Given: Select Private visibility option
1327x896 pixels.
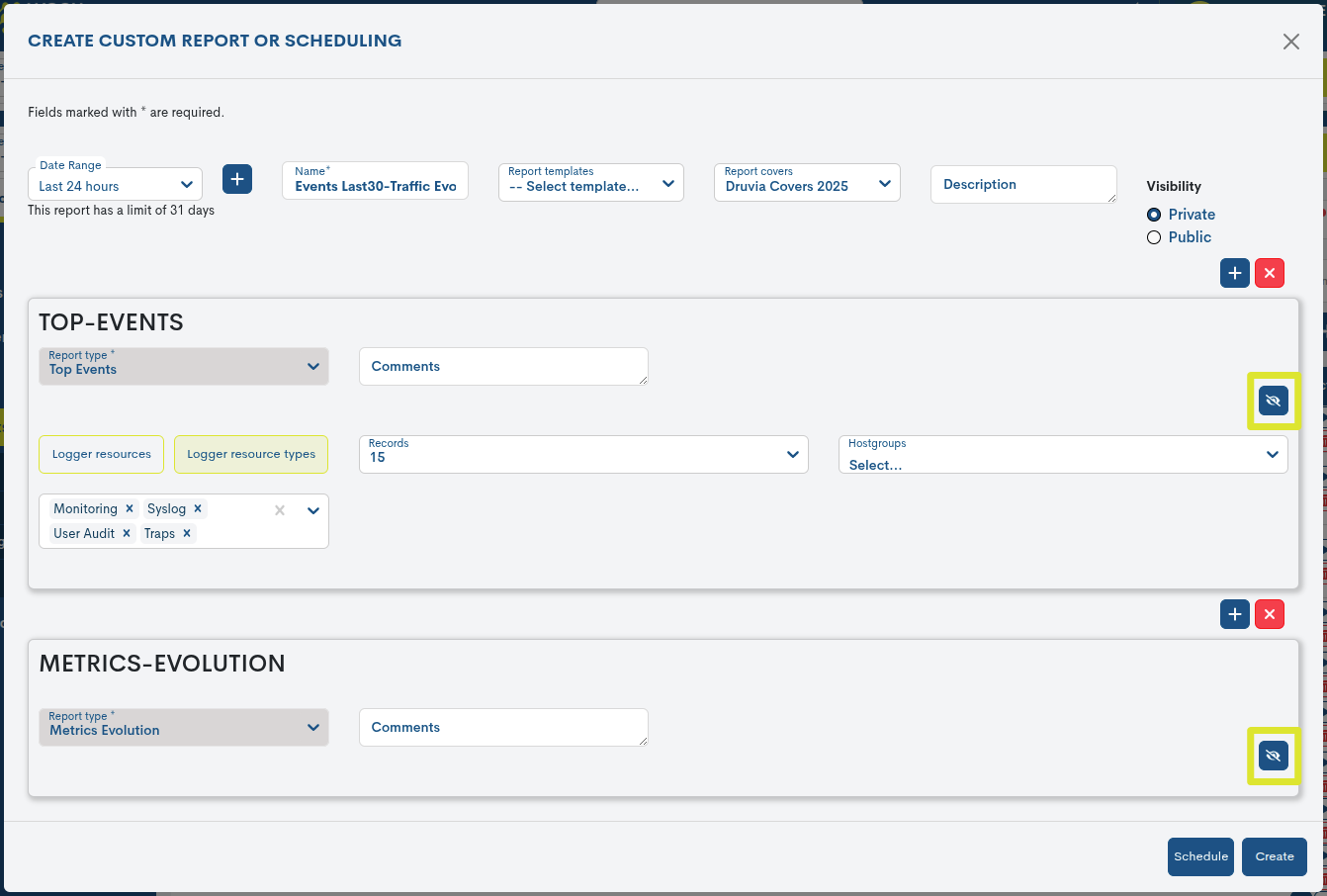Looking at the screenshot, I should click(1154, 215).
